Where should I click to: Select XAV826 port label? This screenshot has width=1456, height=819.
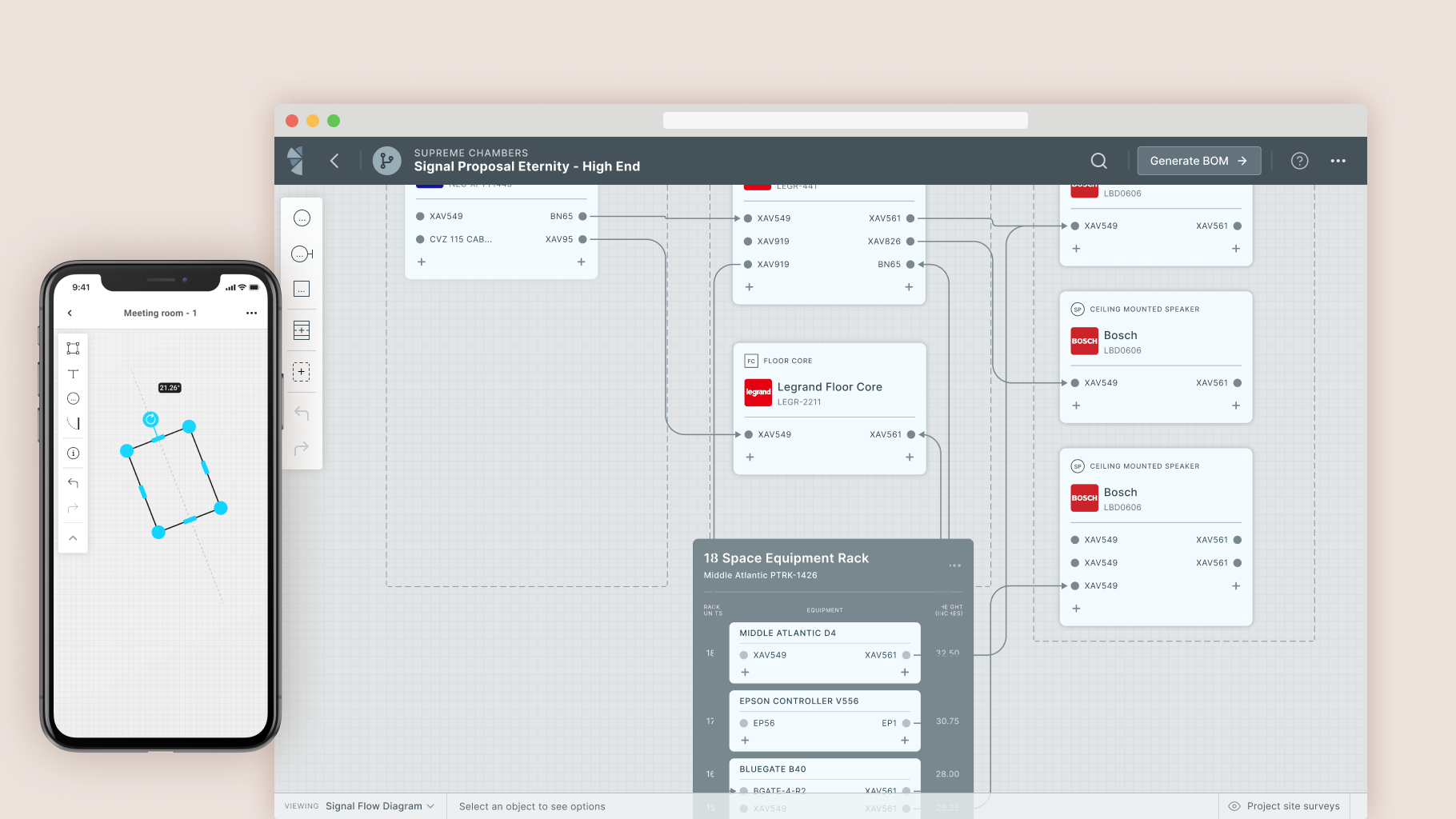[884, 242]
